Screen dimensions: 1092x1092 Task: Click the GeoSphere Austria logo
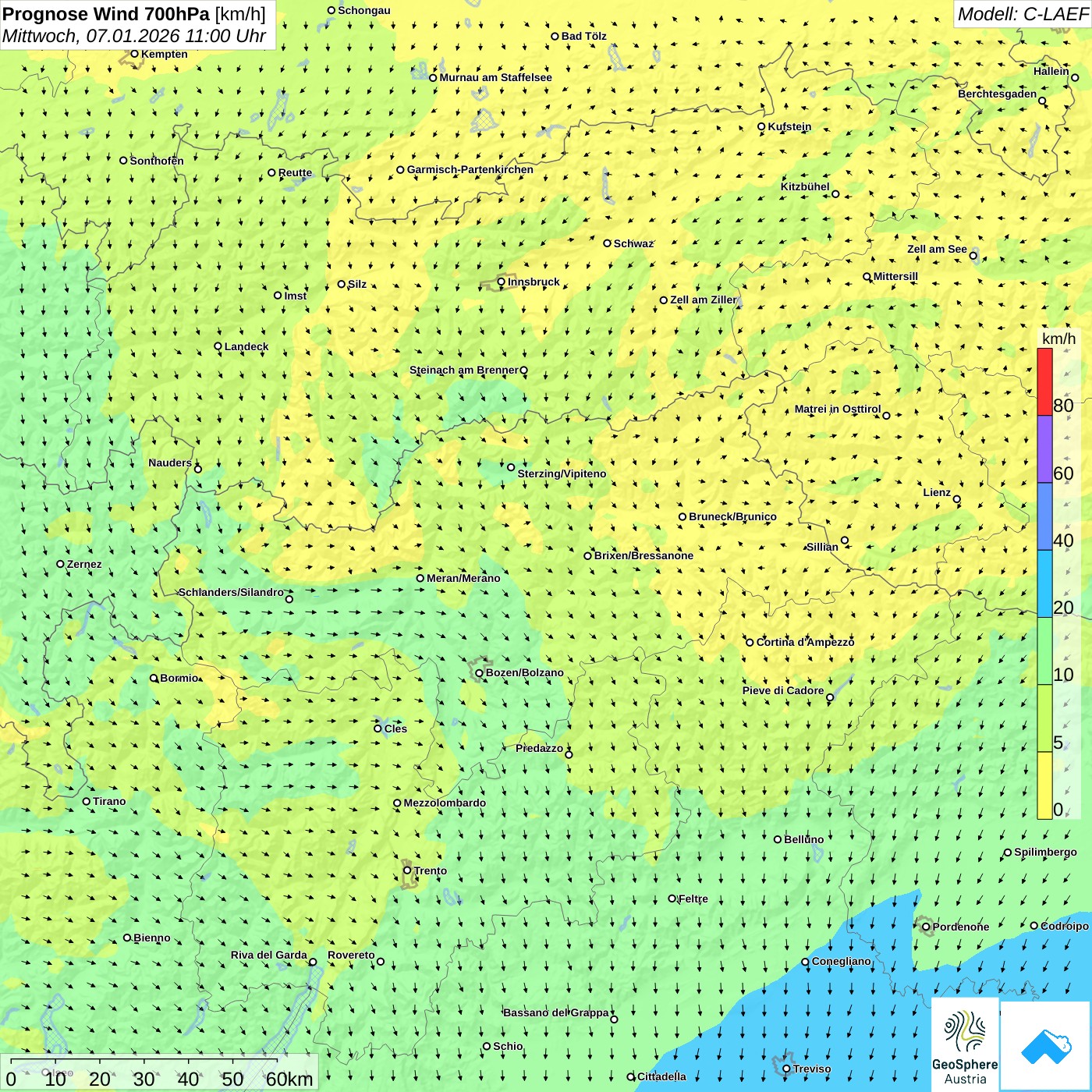tap(965, 1044)
